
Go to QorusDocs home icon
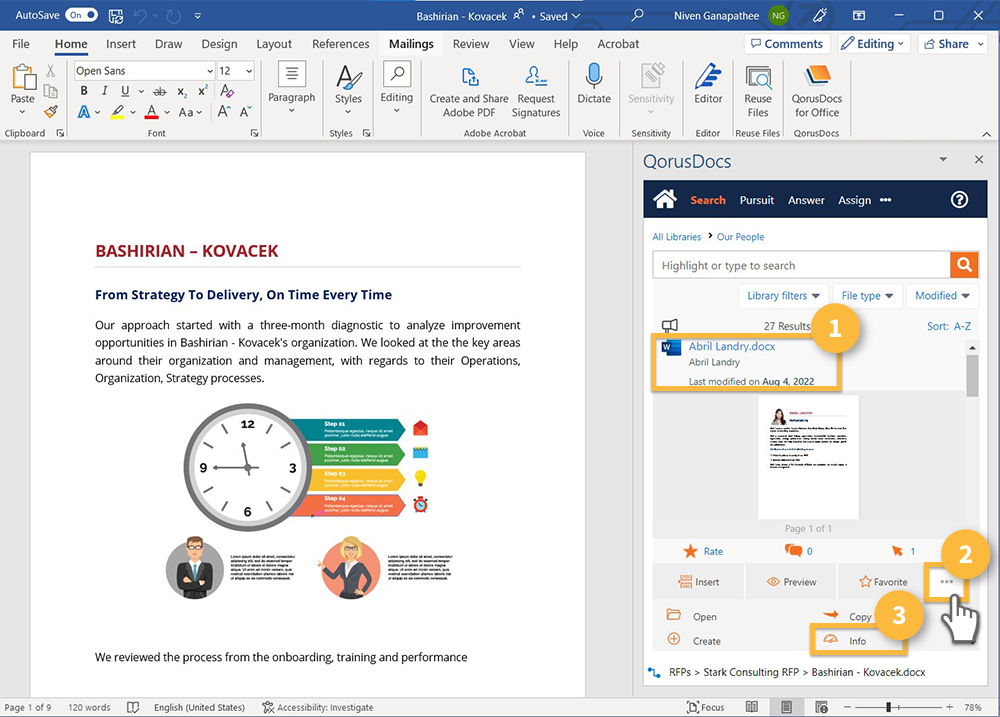665,200
